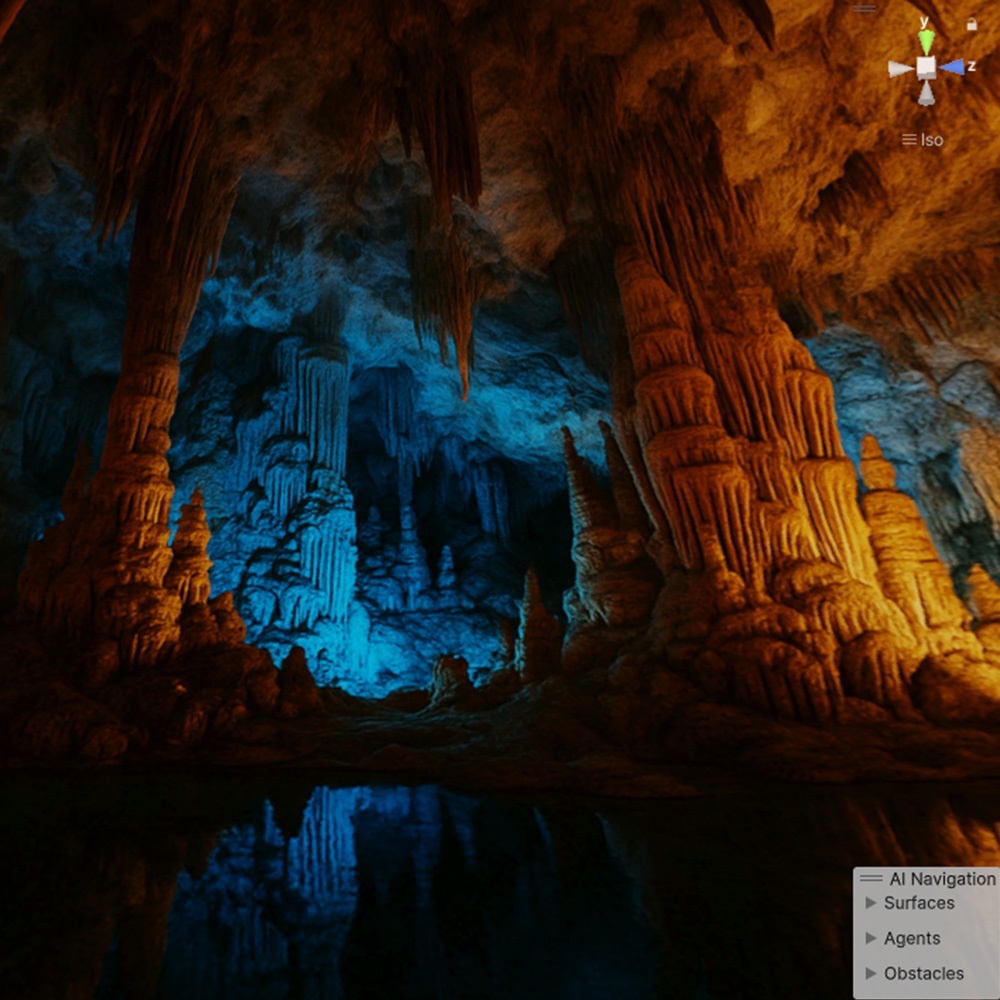Click the blue Z axis cone on gizmo
1000x1000 pixels.
[x=952, y=67]
